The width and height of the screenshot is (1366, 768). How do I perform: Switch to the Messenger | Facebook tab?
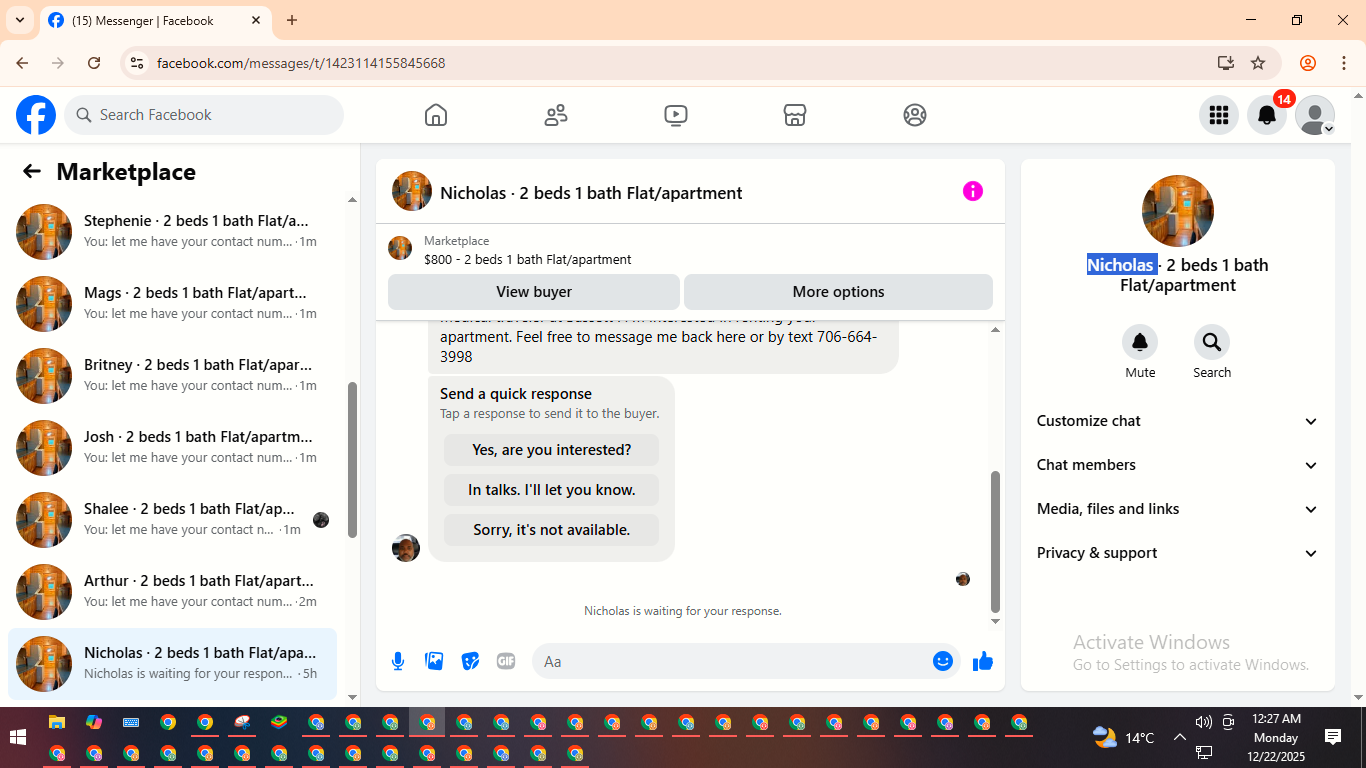155,20
